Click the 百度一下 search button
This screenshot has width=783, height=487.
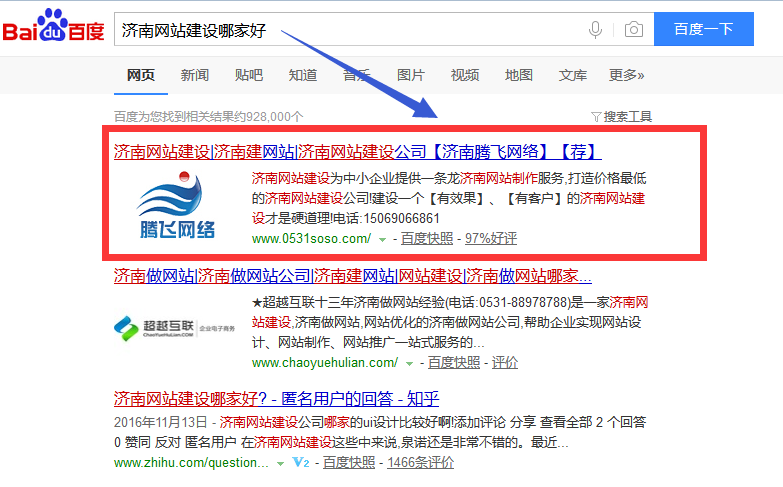(704, 29)
